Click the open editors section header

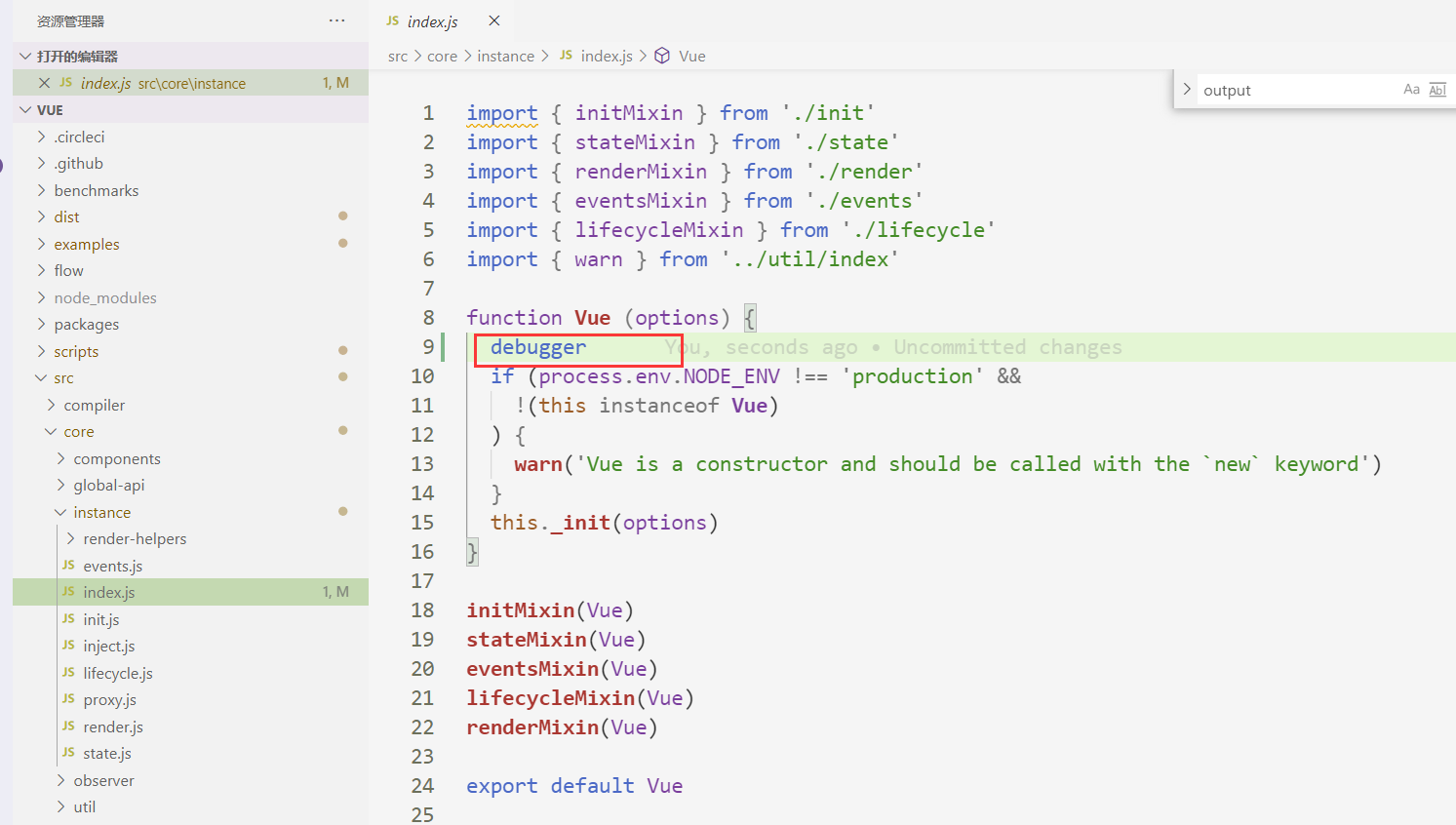coord(190,56)
